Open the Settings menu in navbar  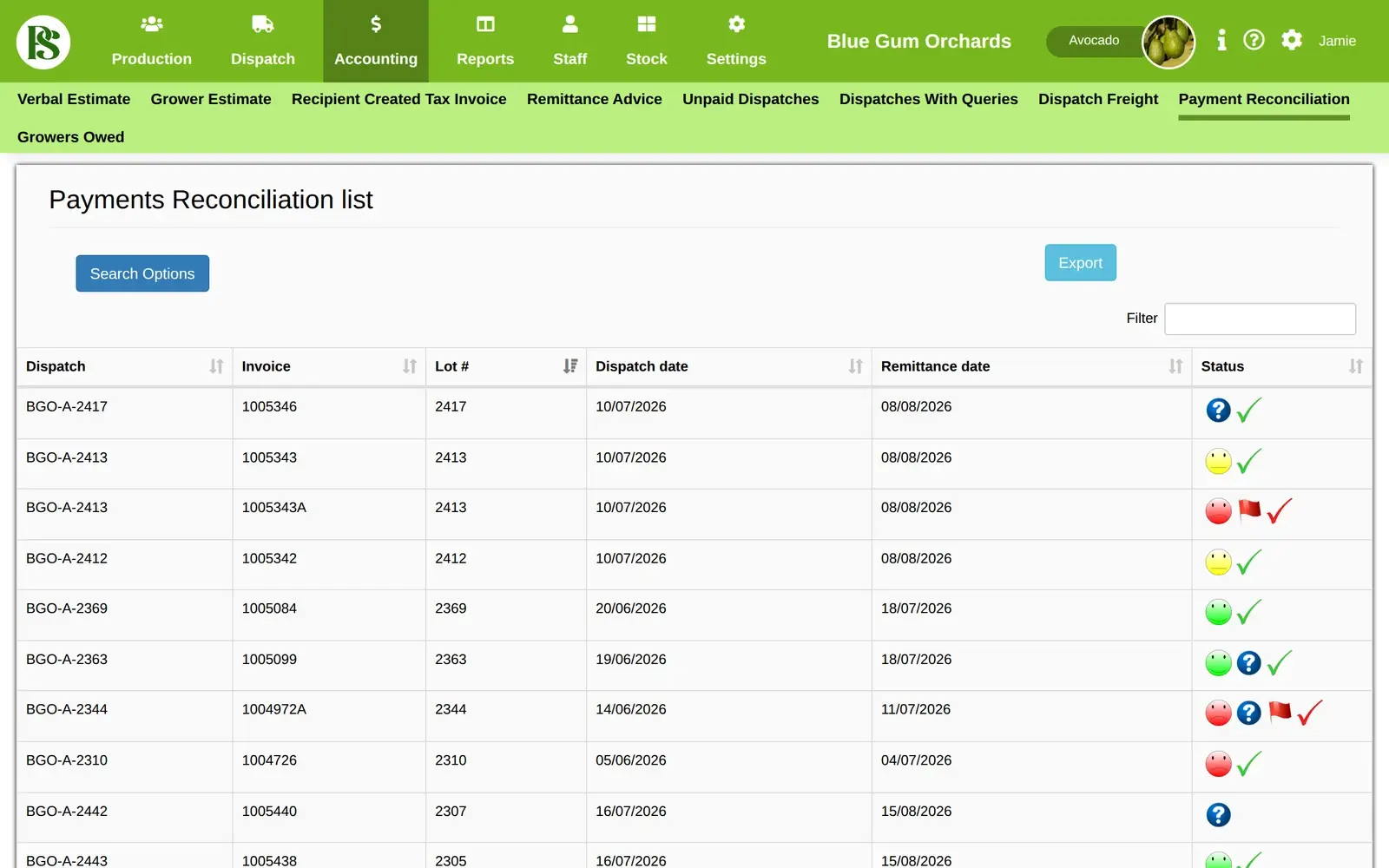coord(736,41)
